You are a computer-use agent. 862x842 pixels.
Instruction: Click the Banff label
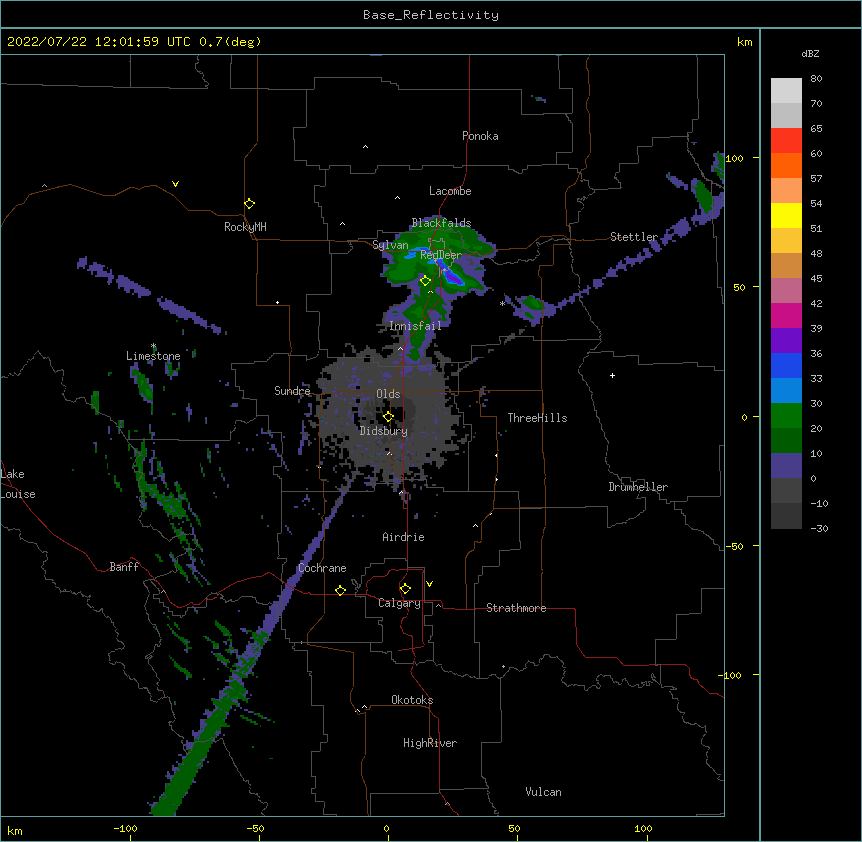[x=124, y=567]
